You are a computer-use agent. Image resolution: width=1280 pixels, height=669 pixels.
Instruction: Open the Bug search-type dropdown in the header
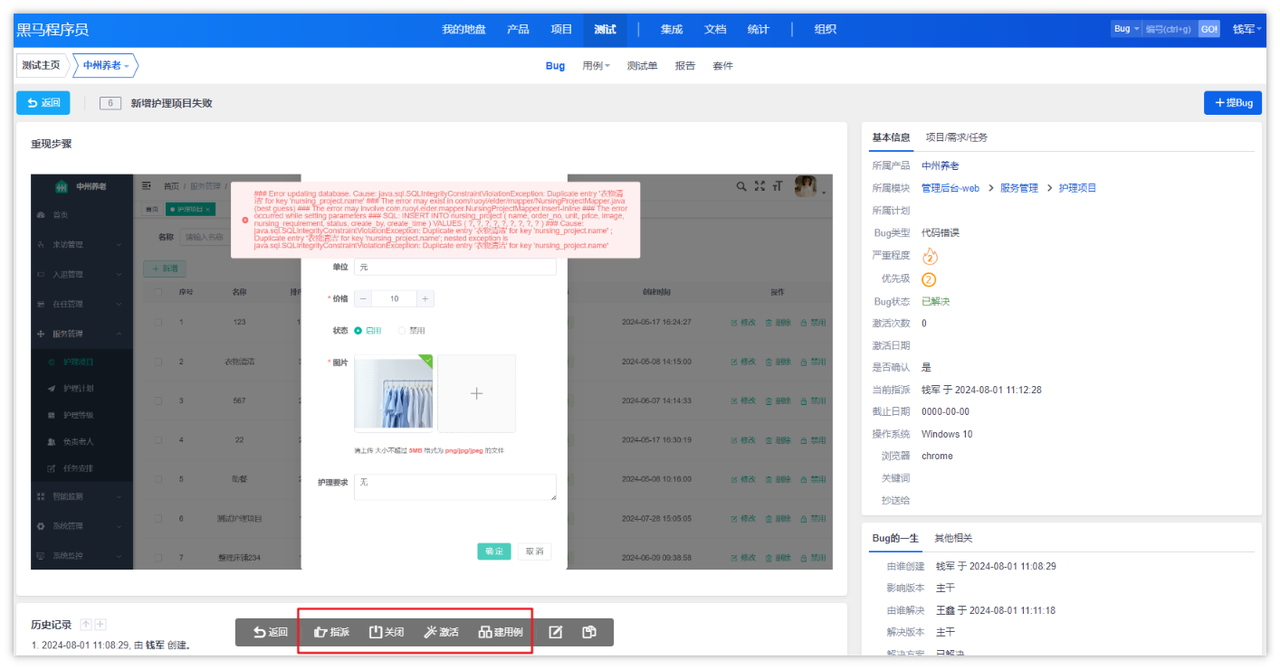coord(1126,29)
